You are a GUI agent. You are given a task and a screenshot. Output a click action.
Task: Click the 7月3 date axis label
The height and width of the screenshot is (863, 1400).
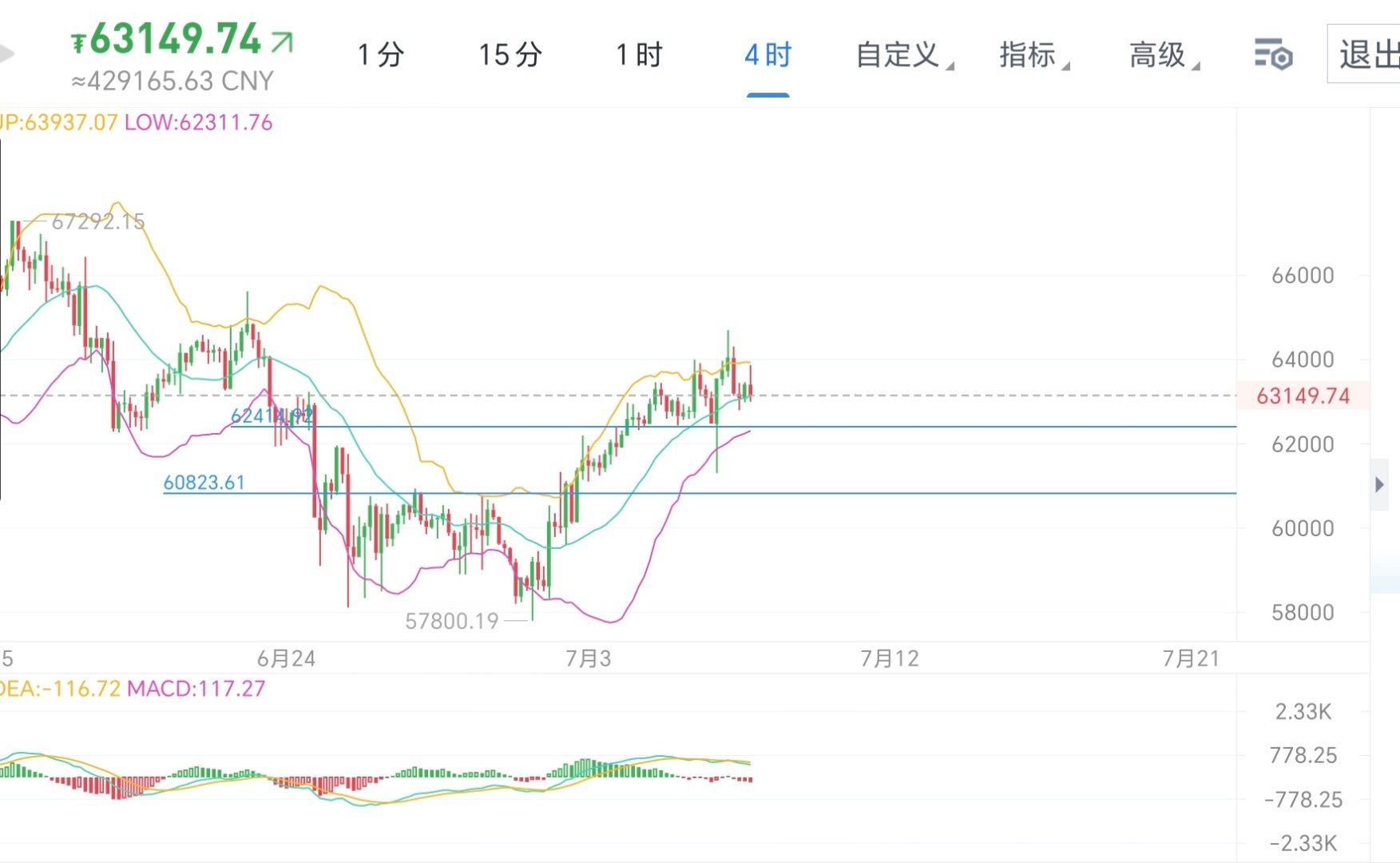pyautogui.click(x=588, y=658)
